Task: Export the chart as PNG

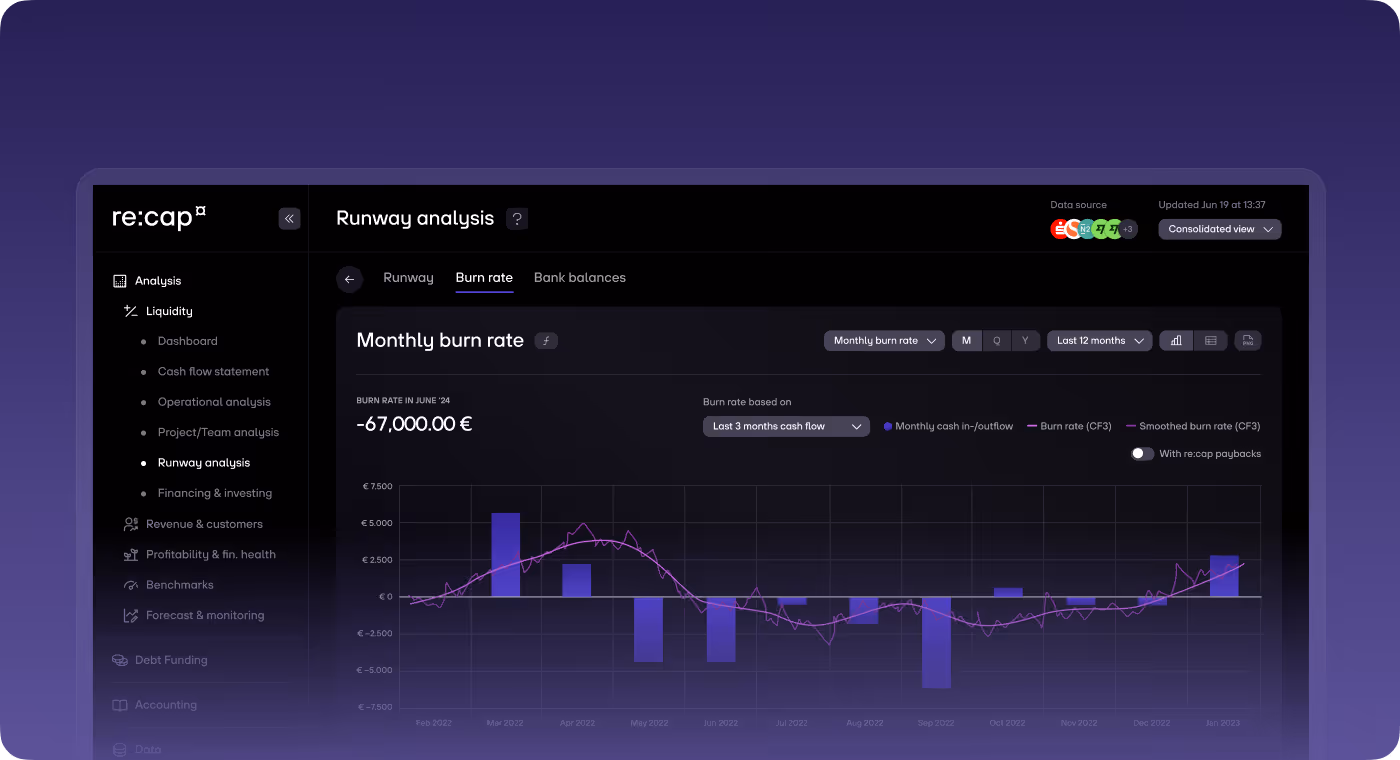Action: [1247, 340]
